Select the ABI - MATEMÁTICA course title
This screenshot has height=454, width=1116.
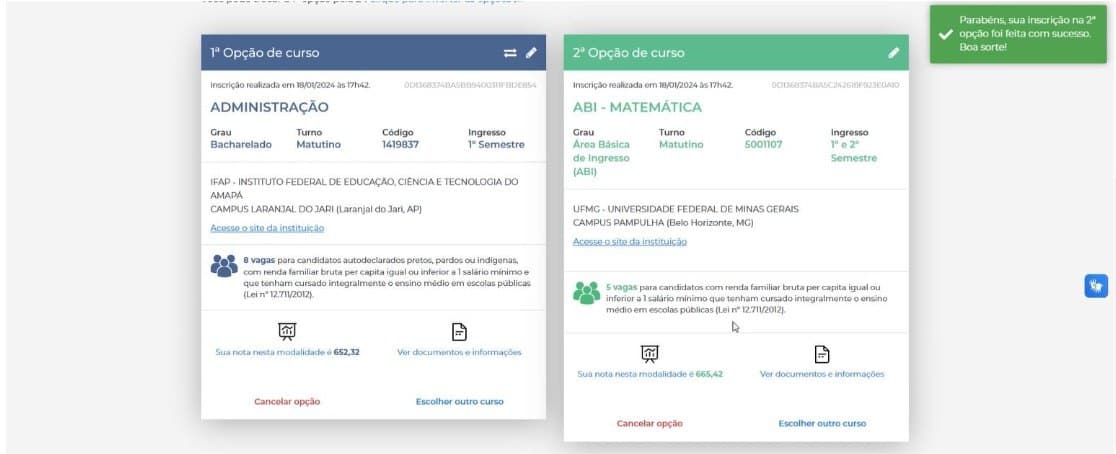(637, 107)
